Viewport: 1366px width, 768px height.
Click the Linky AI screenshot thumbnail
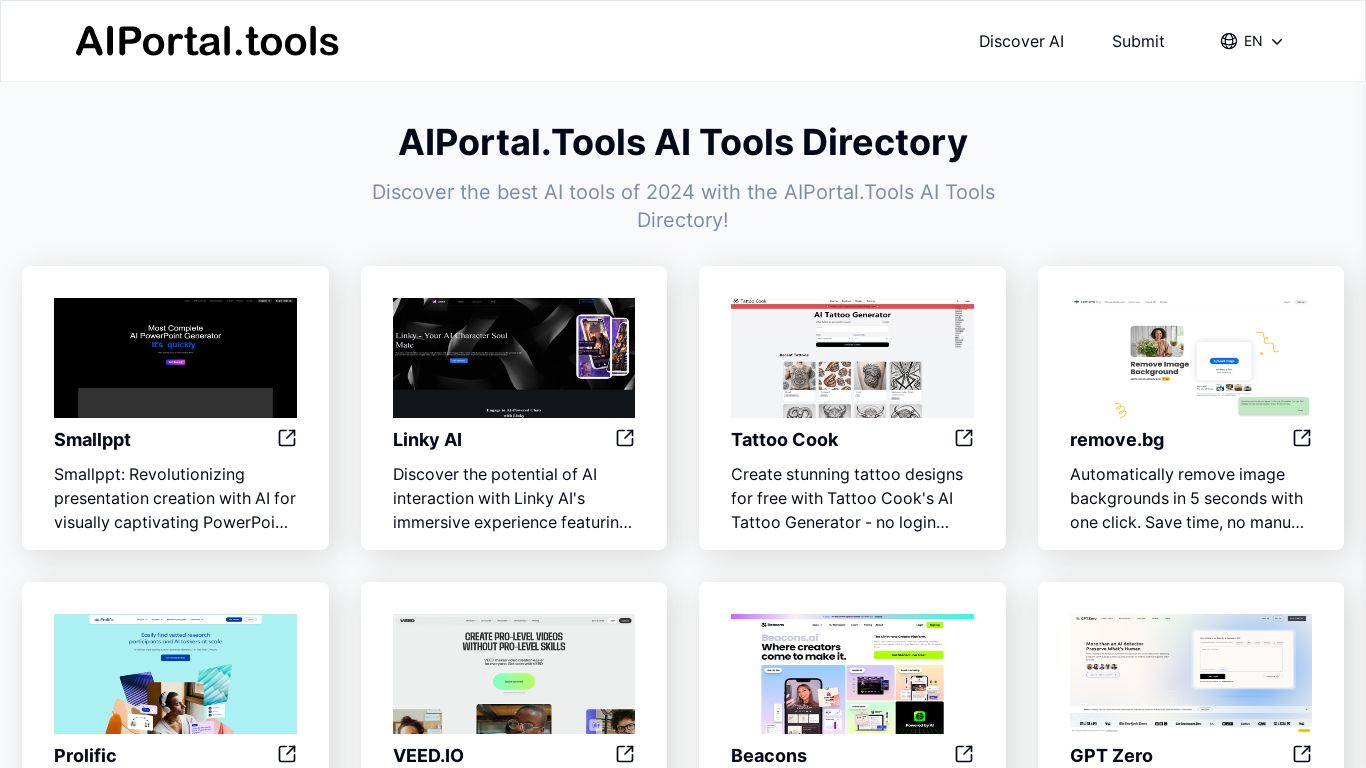point(514,358)
